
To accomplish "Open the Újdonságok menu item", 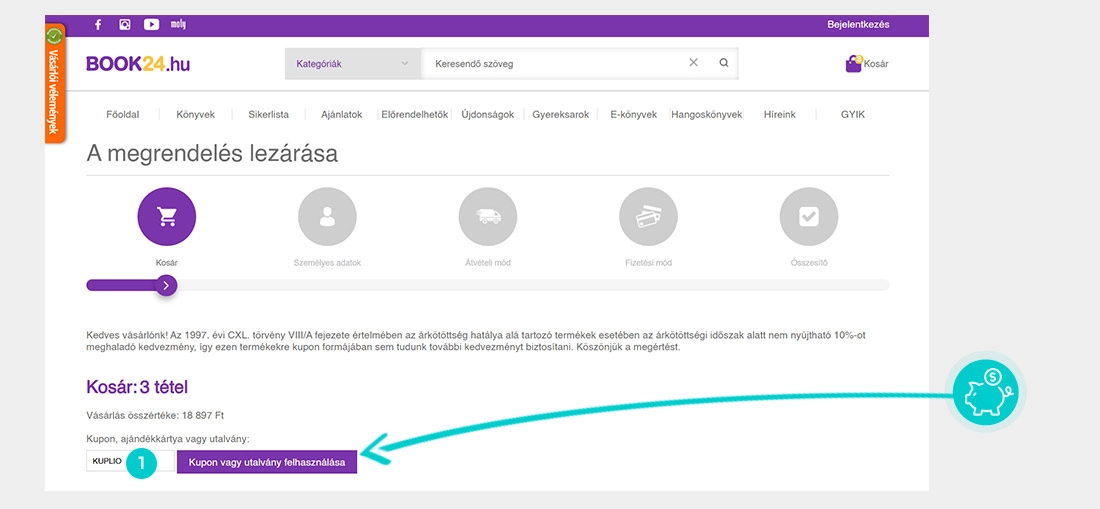I will pos(488,115).
